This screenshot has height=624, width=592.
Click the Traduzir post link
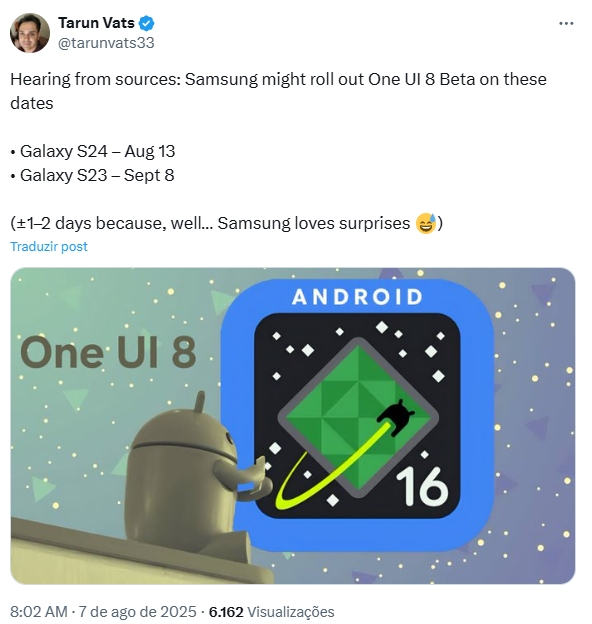point(49,246)
